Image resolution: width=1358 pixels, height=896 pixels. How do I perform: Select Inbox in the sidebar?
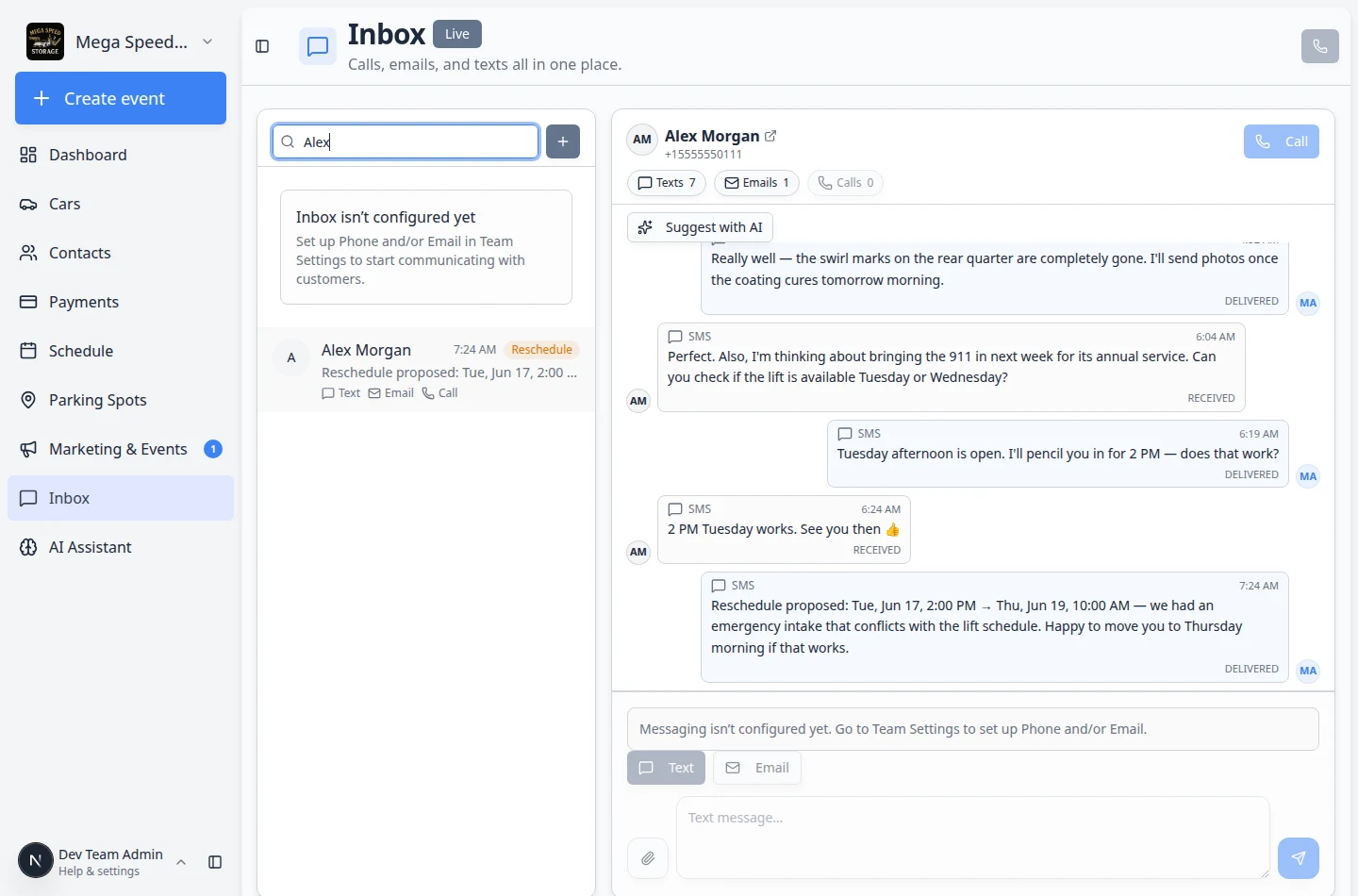pyautogui.click(x=121, y=498)
